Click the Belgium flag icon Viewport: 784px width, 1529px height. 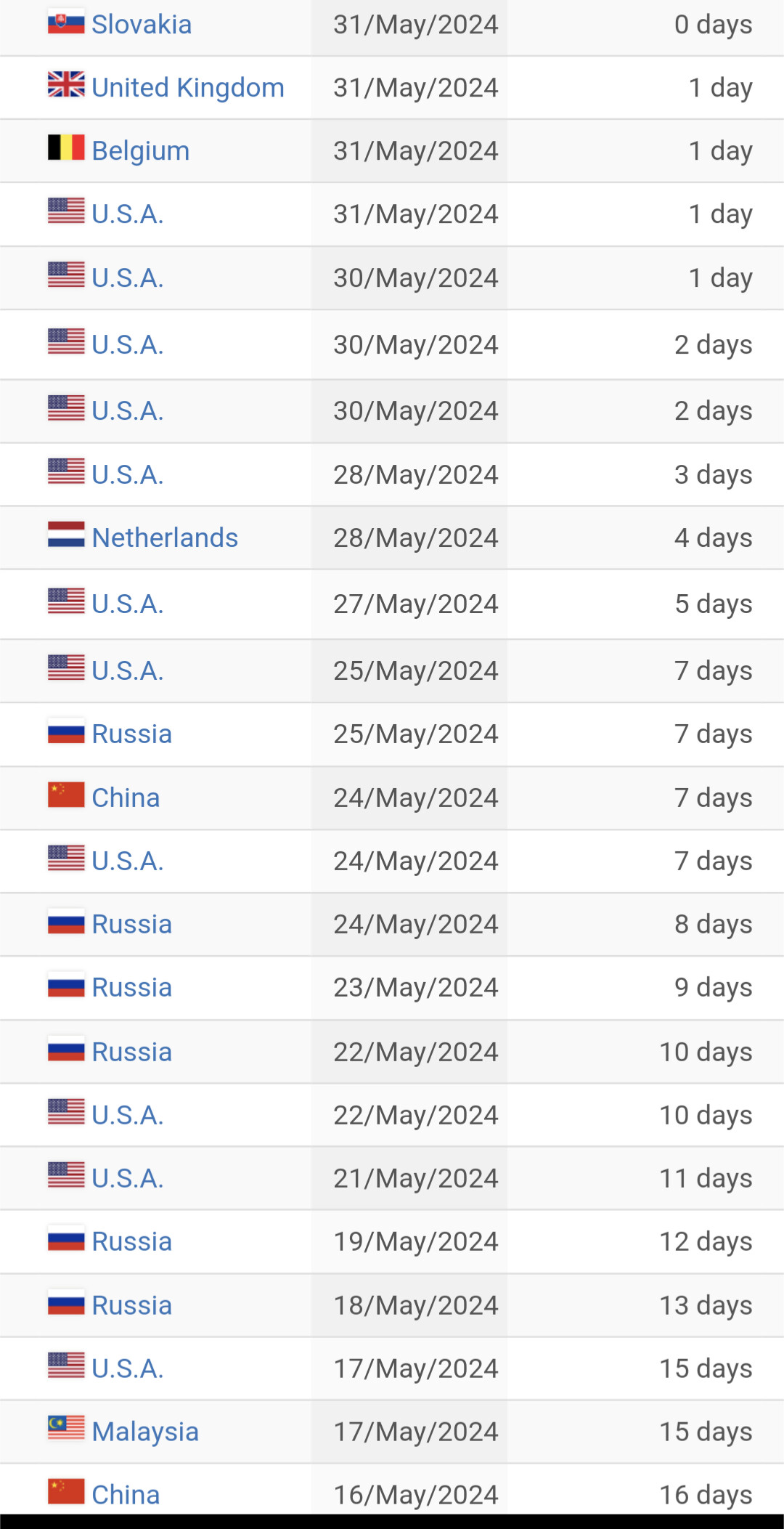click(66, 147)
